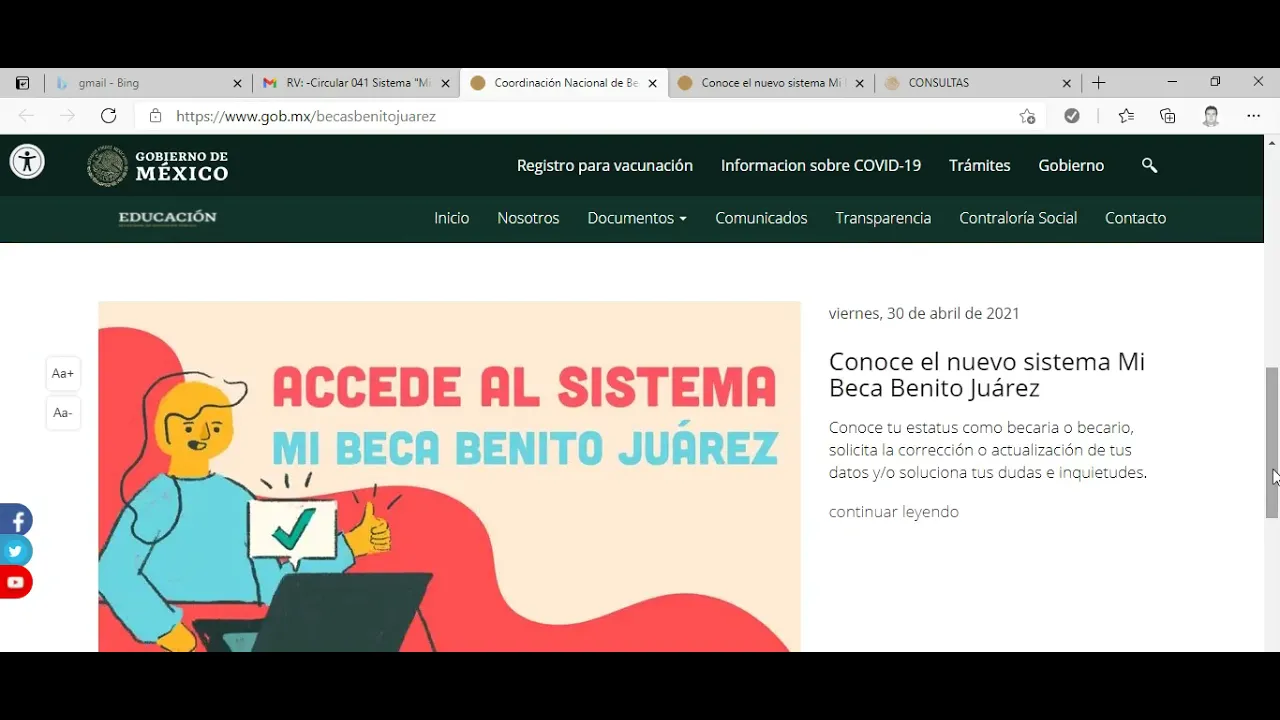Add page to favorites star icon
The image size is (1280, 720).
point(1027,116)
